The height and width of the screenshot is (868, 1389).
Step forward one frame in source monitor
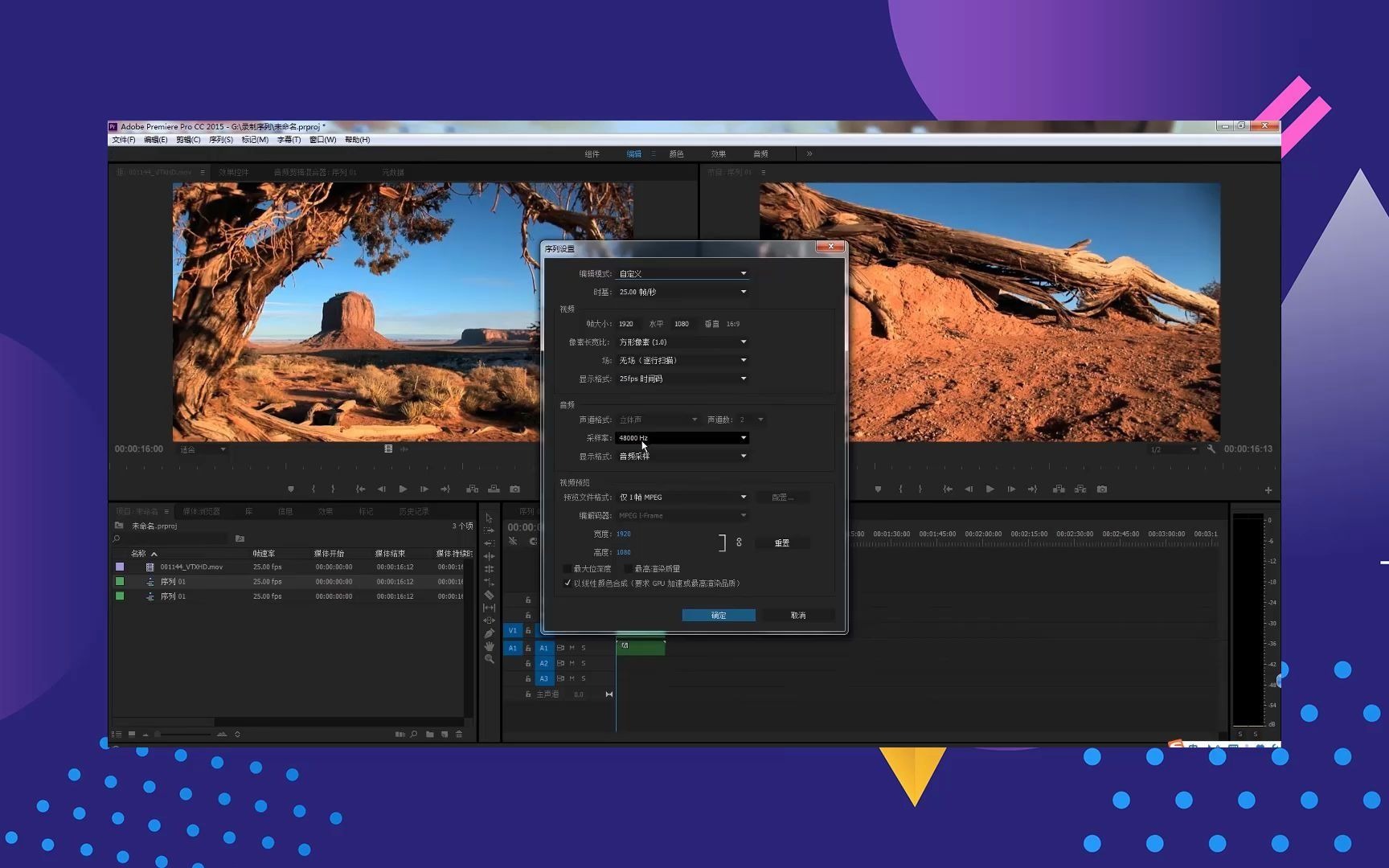tap(424, 489)
